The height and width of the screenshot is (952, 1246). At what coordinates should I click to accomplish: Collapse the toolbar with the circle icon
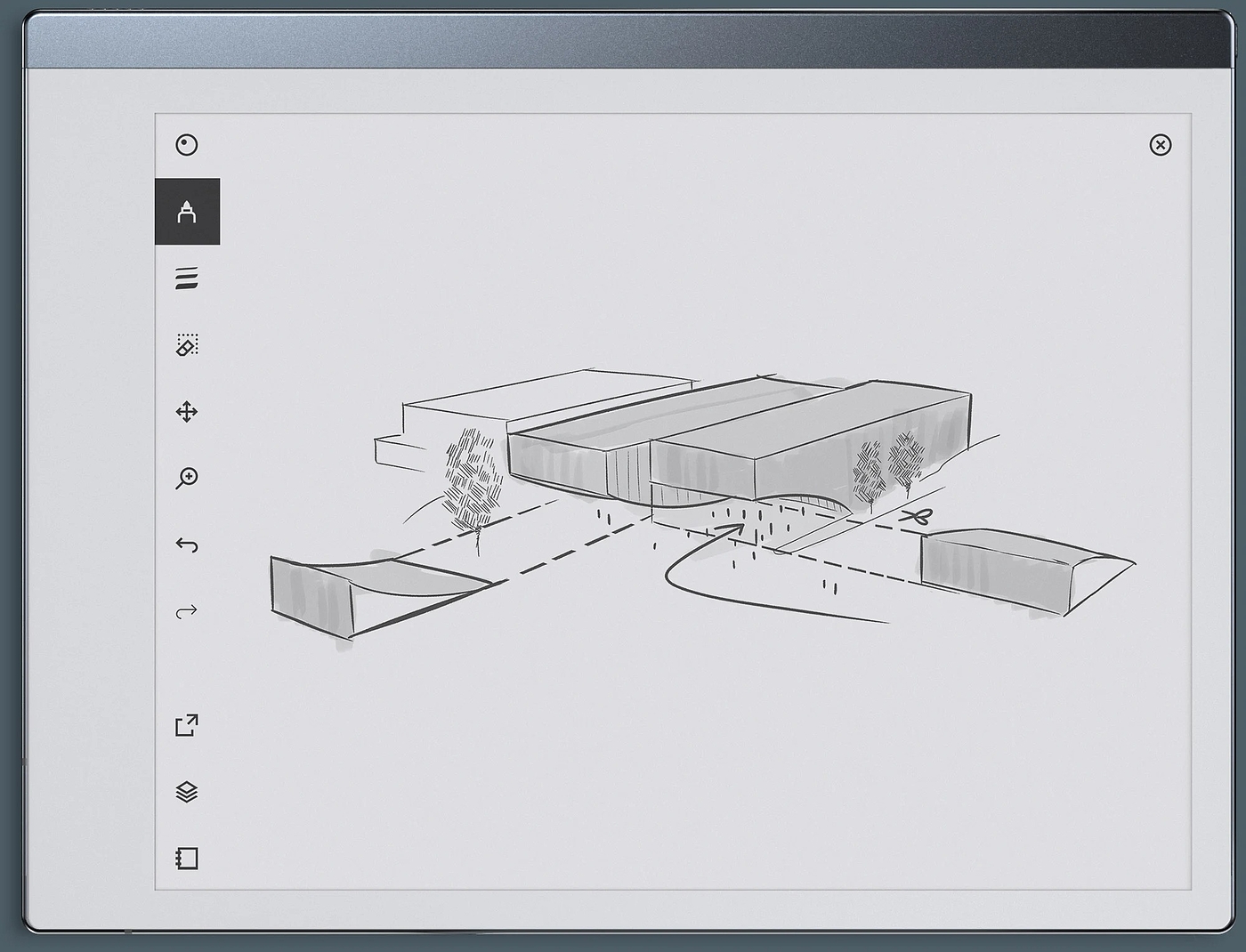187,145
